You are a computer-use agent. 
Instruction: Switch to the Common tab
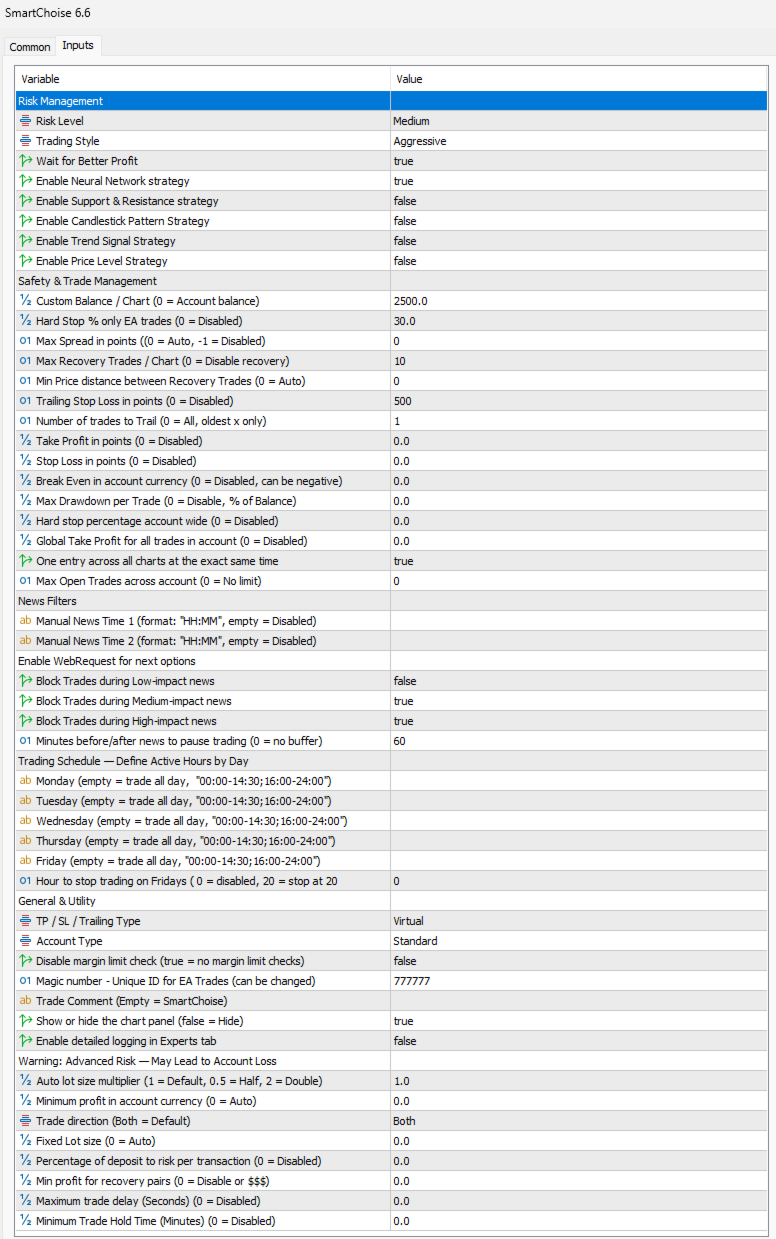pos(30,47)
